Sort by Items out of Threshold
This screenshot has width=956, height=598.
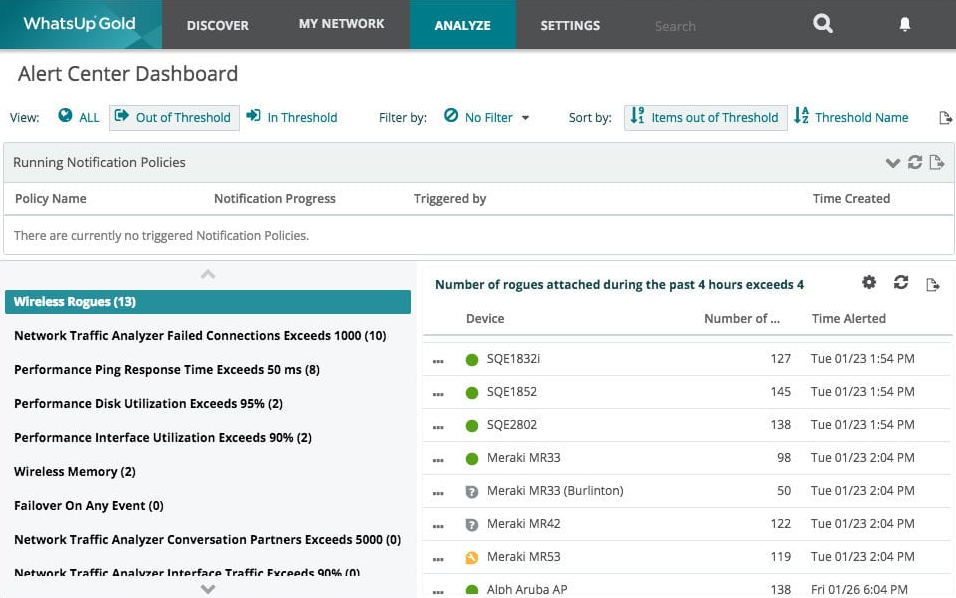pyautogui.click(x=705, y=117)
